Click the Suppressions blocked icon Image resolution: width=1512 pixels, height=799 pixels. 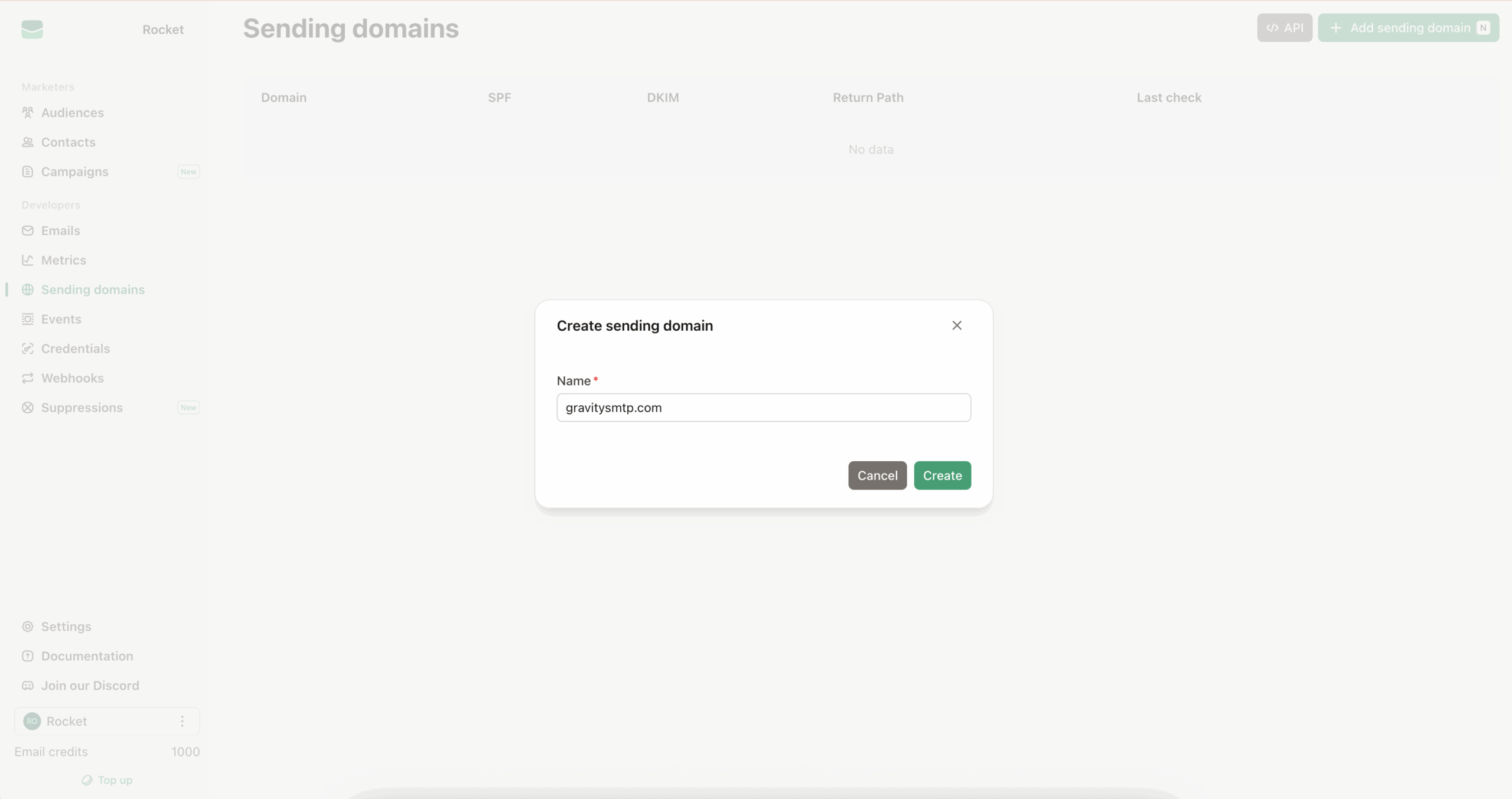coord(28,407)
